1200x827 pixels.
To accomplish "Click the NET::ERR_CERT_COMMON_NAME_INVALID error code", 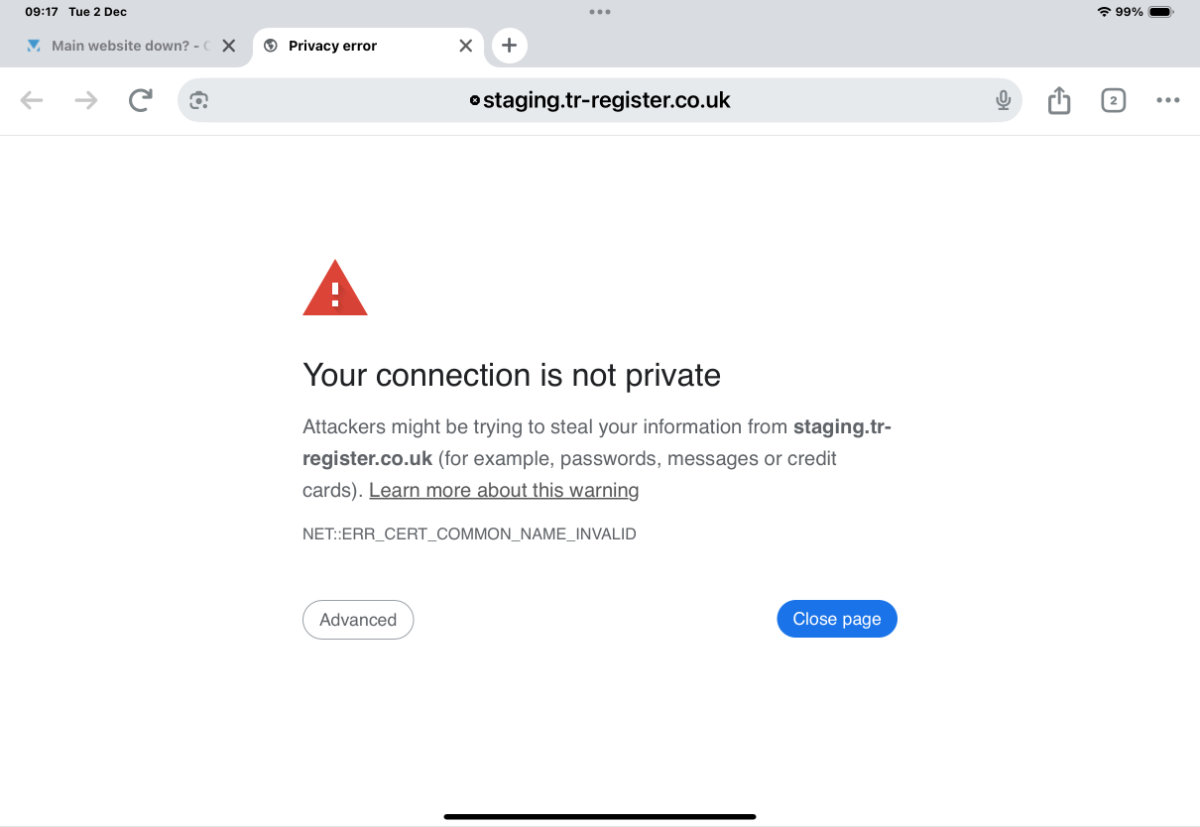I will tap(469, 534).
